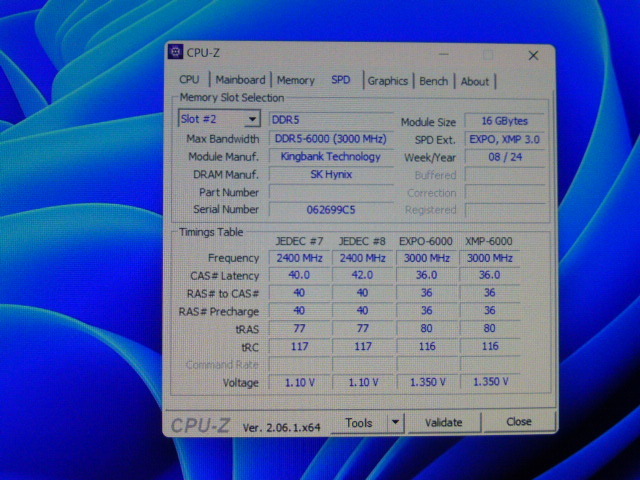Open the Tools dropdown arrow
640x480 pixels.
click(x=396, y=422)
